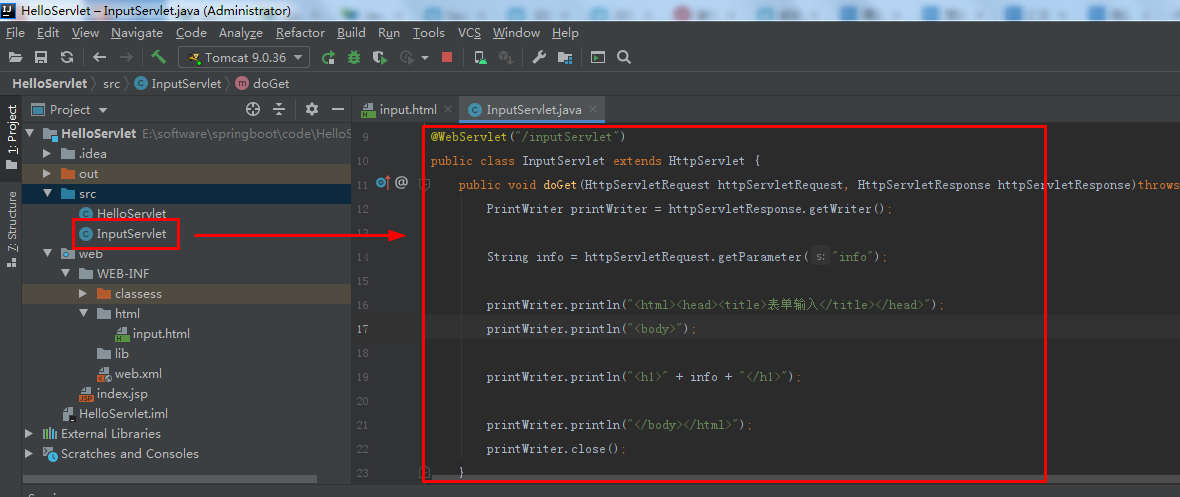Open the Edit menu
1180x497 pixels.
pyautogui.click(x=47, y=32)
